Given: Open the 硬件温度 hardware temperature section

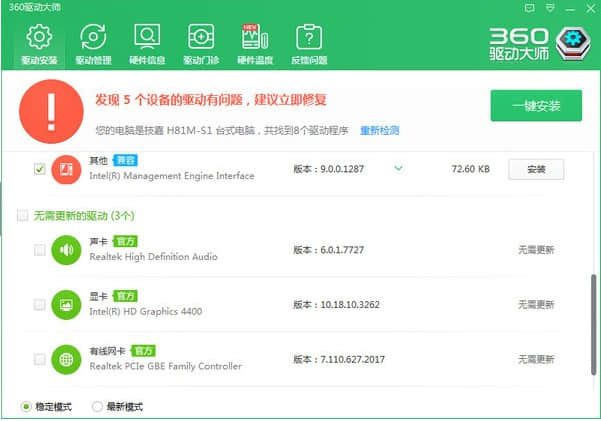Looking at the screenshot, I should (x=255, y=45).
